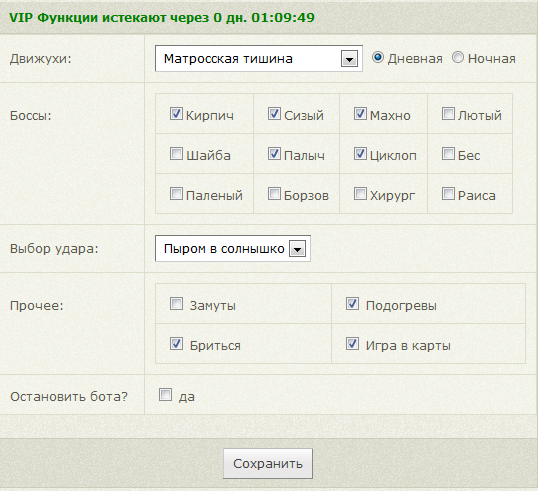The width and height of the screenshot is (538, 491).
Task: Check the Борзов checkbox
Action: click(274, 194)
